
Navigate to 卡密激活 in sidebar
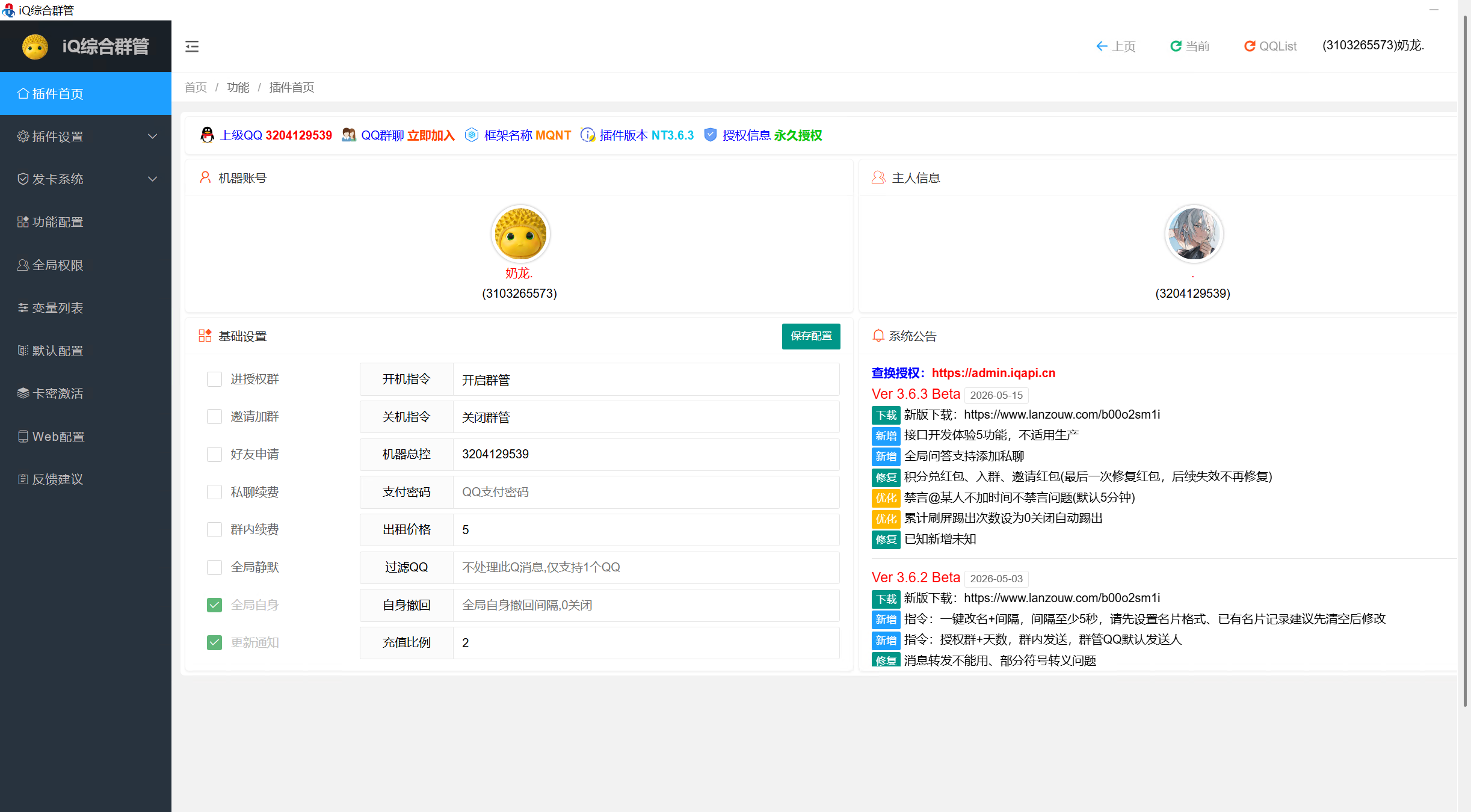85,393
